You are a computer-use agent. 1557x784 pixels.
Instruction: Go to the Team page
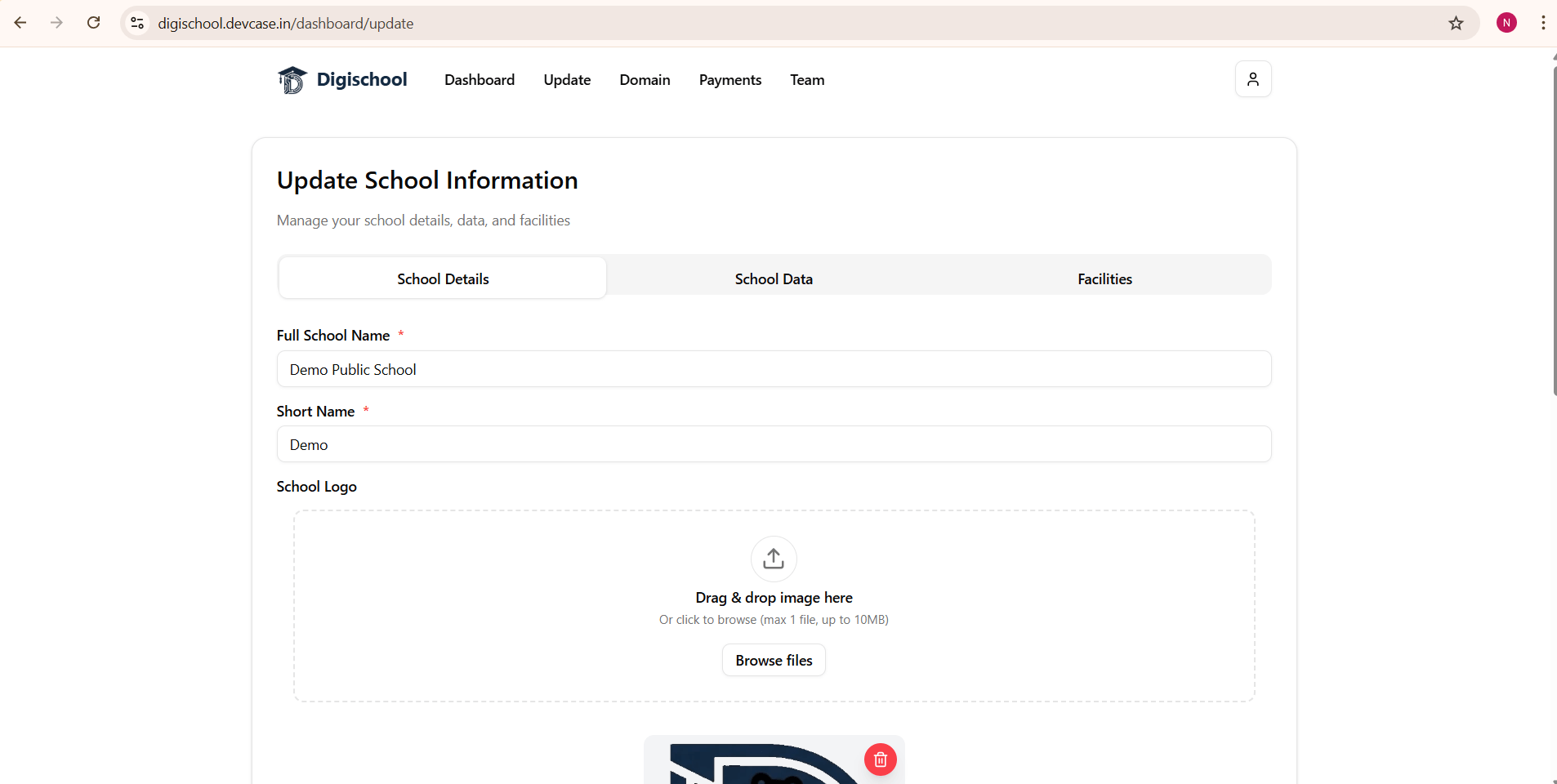806,79
